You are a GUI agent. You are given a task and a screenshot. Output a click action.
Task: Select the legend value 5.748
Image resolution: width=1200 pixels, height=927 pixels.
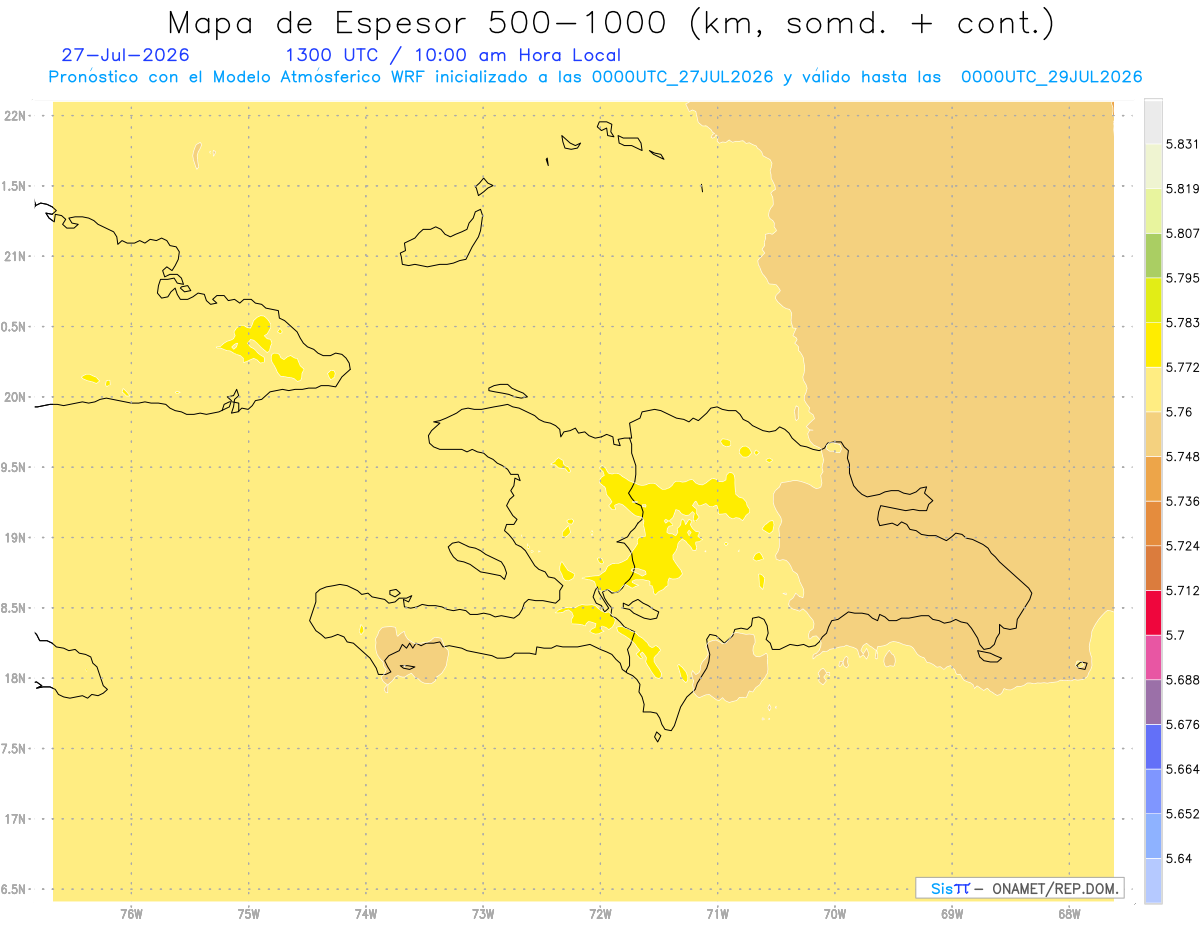click(1182, 456)
